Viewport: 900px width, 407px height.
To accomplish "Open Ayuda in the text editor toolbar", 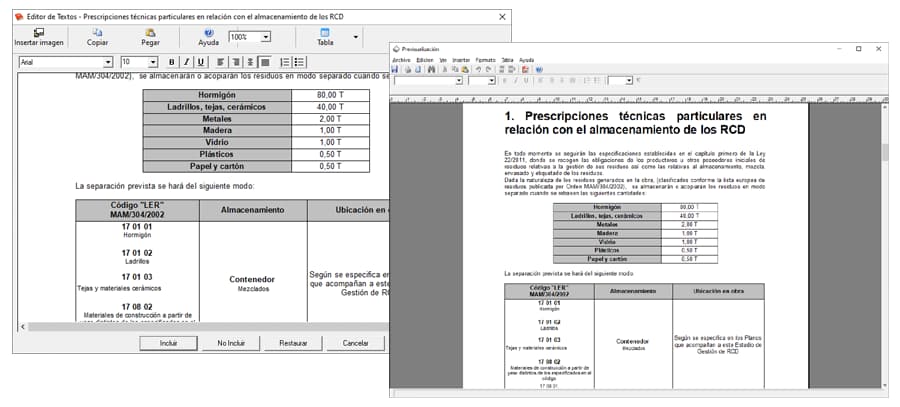I will pyautogui.click(x=208, y=37).
